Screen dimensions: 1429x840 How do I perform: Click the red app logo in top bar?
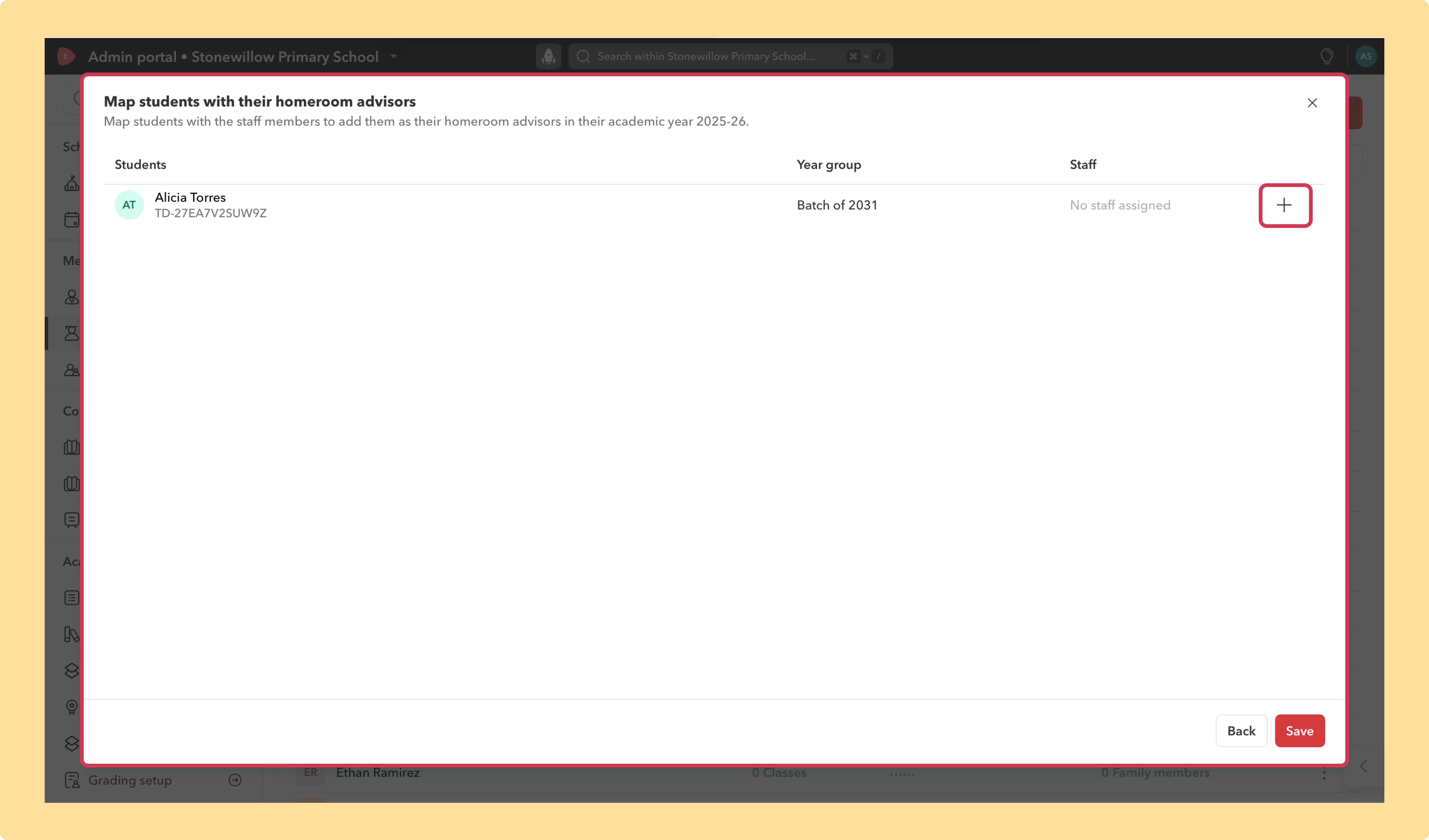coord(66,56)
